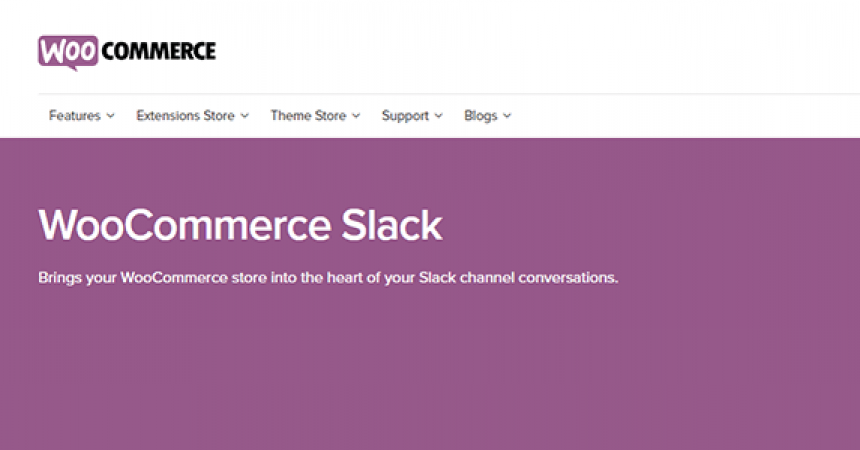This screenshot has height=450, width=860.
Task: Click the 'Brings your WooCommerce store' description
Action: pyautogui.click(x=328, y=278)
